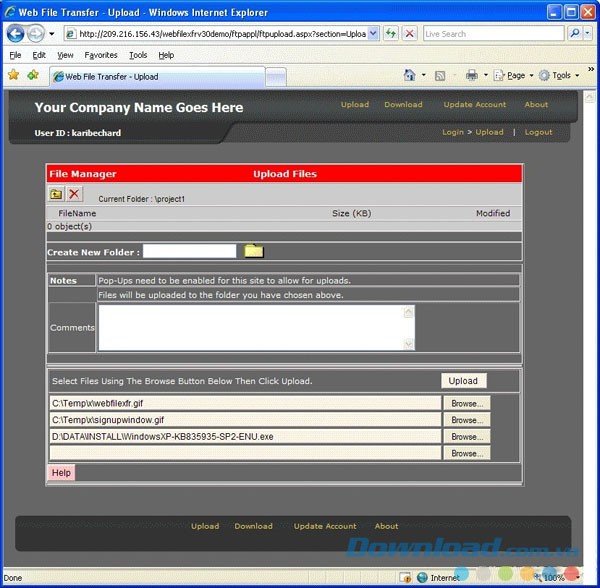The image size is (600, 588).
Task: Click the Add to Favorites star icon
Action: (x=33, y=75)
